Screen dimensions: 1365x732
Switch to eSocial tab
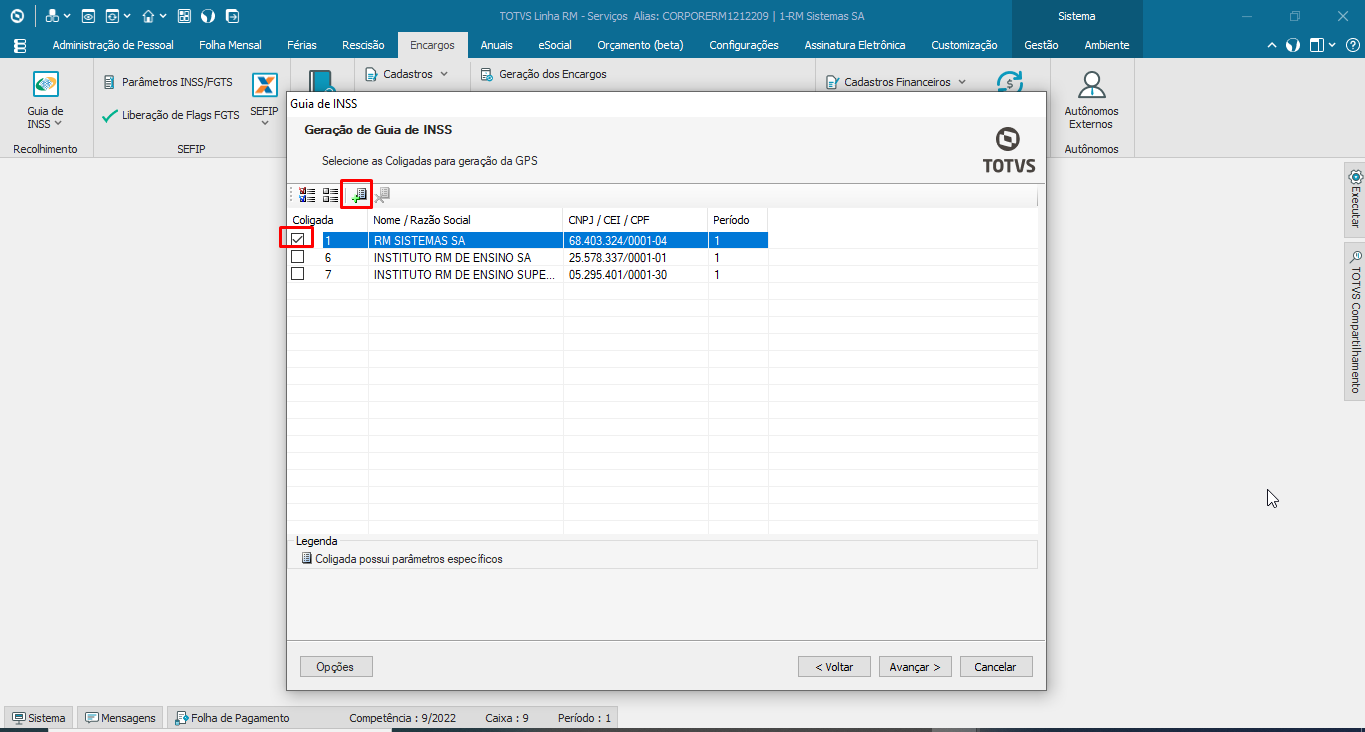[555, 45]
